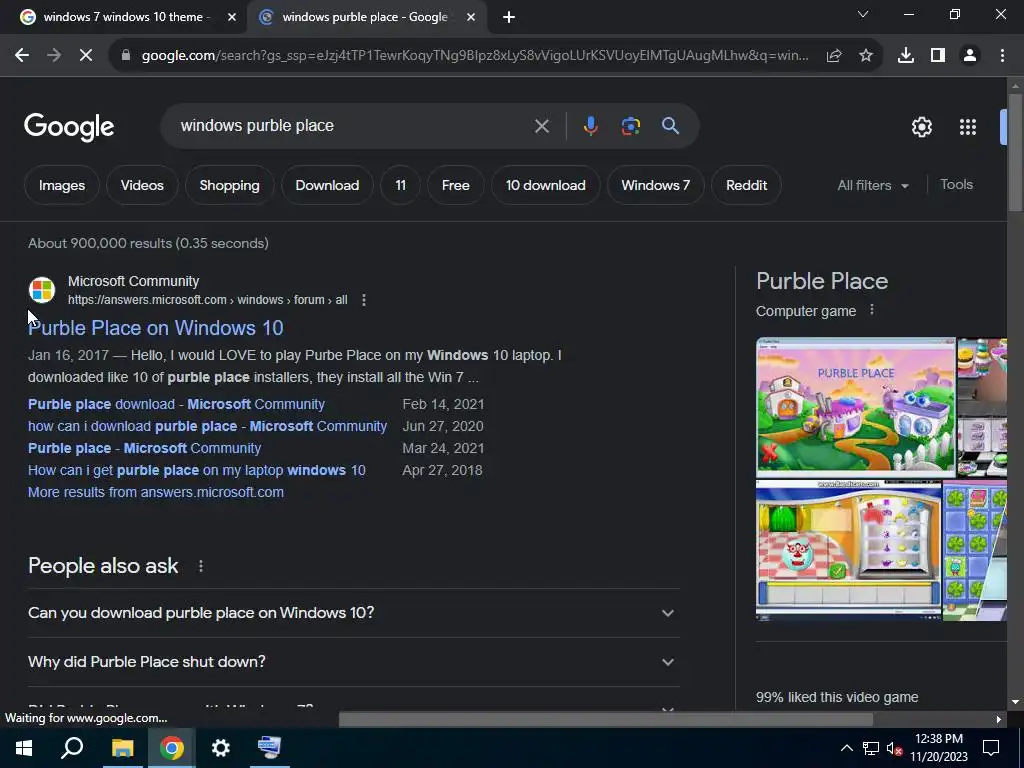
Task: Expand Can you download purble place question
Action: tap(353, 613)
